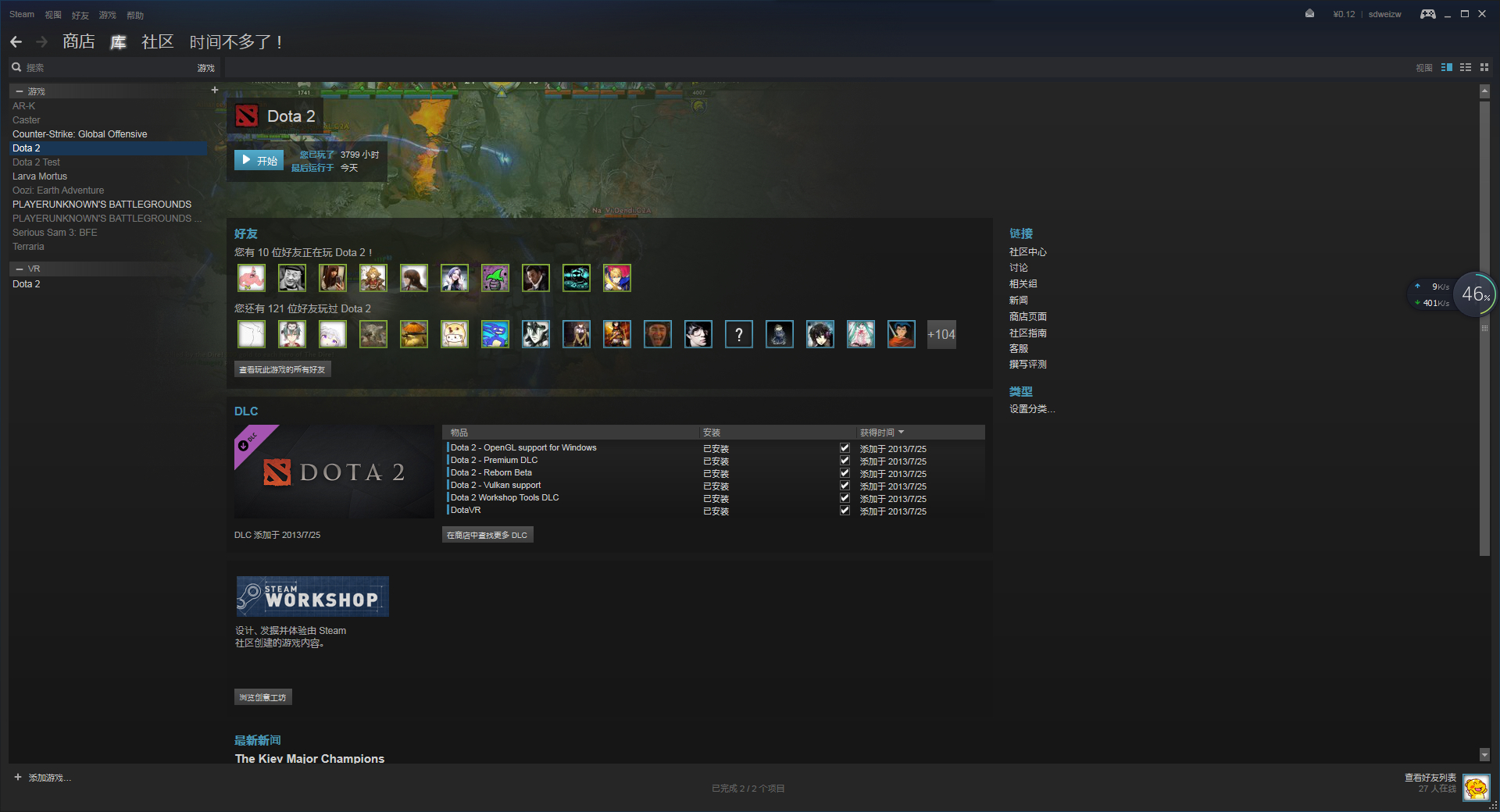
Task: Open the question mark friend avatar
Action: coord(739,334)
